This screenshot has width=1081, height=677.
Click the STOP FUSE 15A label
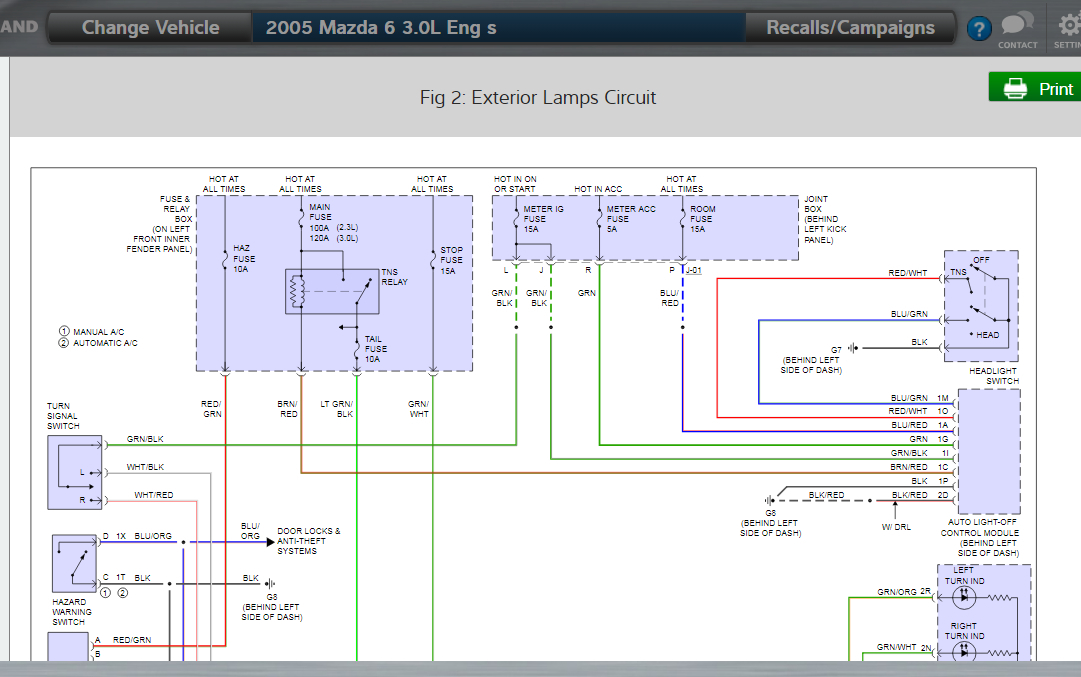452,261
